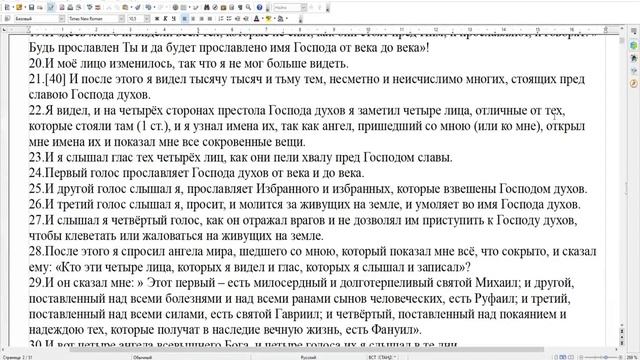The height and width of the screenshot is (360, 640).
Task: Apply font color using A icon
Action: click(256, 18)
